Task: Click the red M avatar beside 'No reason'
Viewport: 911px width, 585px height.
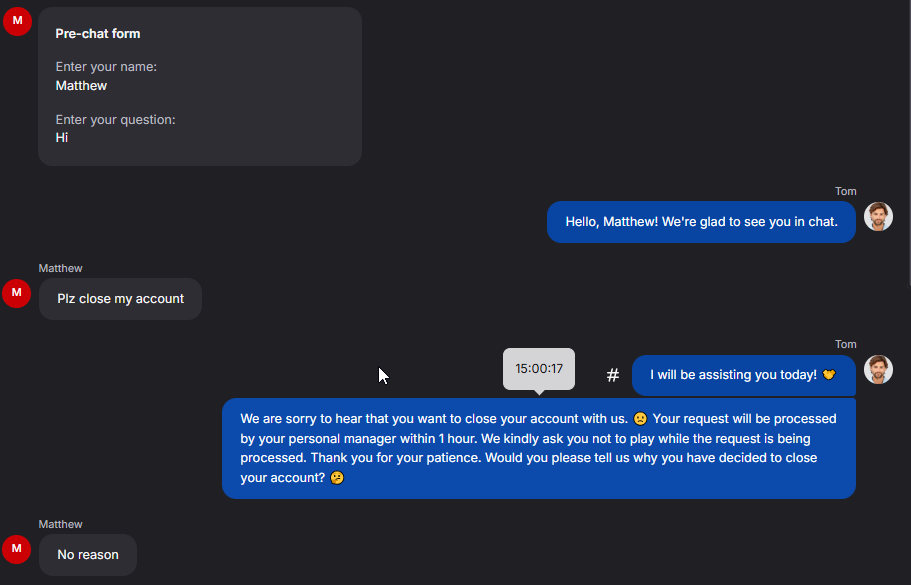Action: [17, 549]
